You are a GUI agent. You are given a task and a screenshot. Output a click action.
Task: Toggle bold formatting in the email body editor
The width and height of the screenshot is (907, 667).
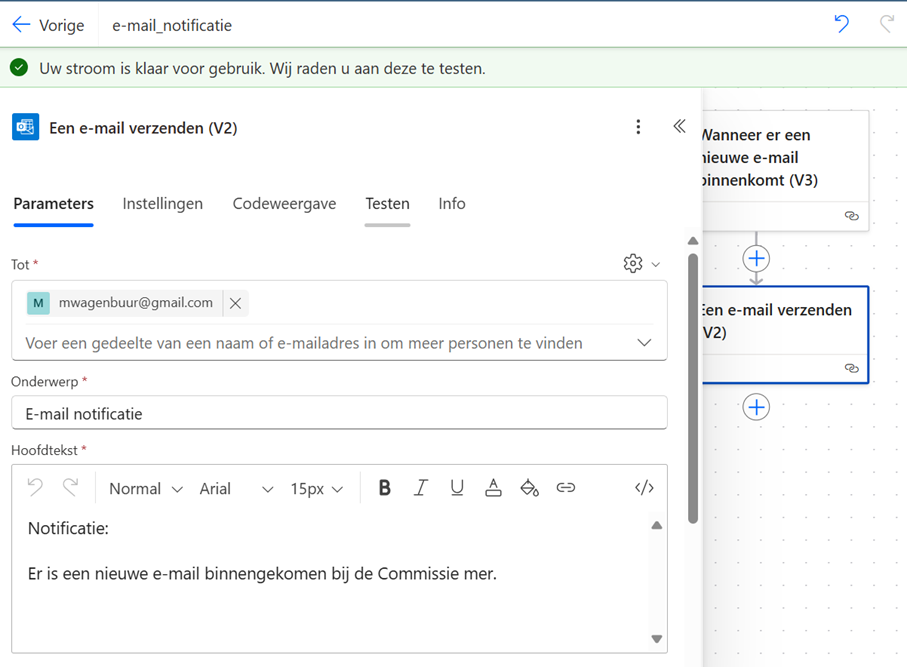pos(384,488)
